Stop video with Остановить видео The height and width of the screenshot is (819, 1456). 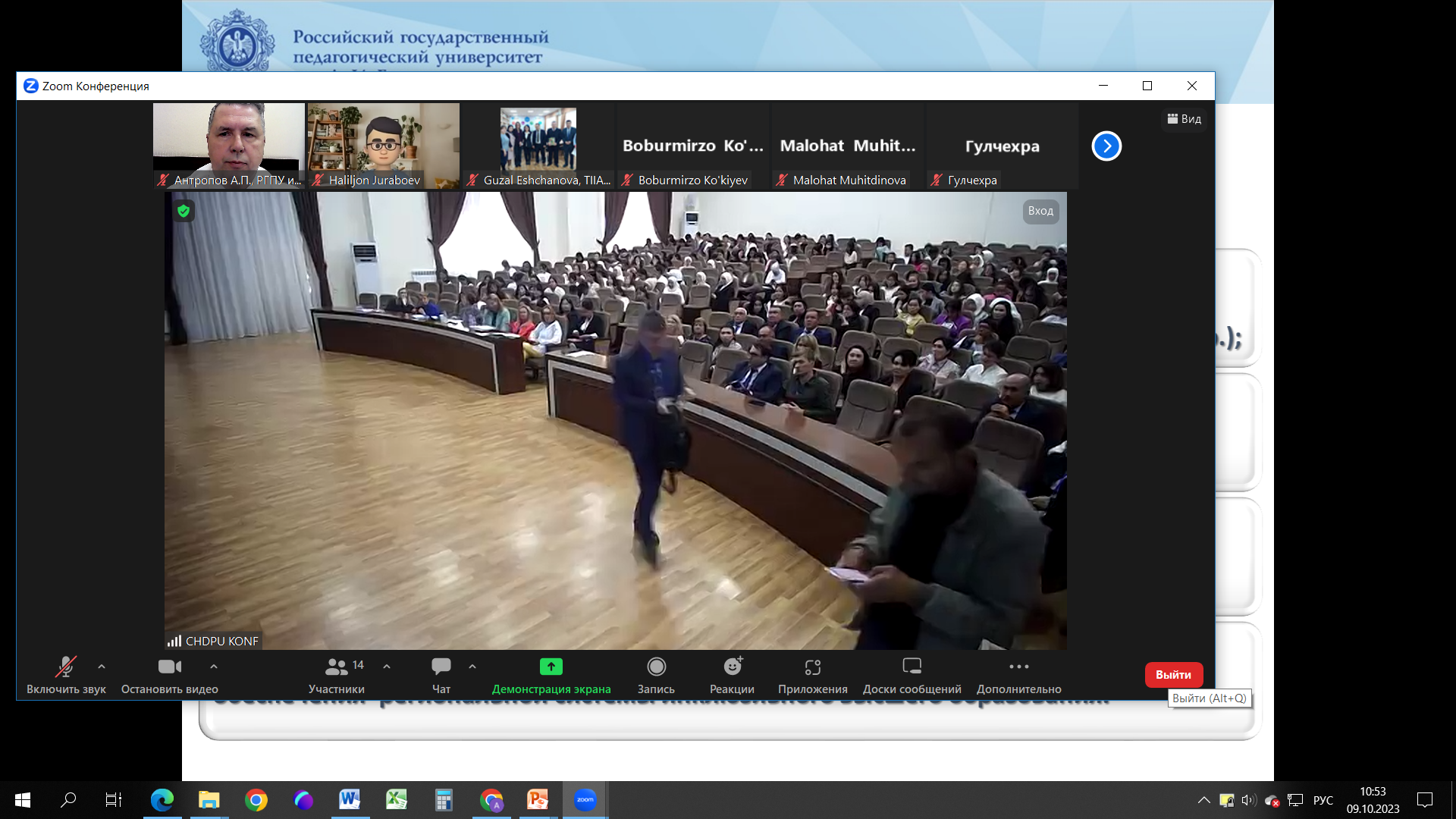169,675
